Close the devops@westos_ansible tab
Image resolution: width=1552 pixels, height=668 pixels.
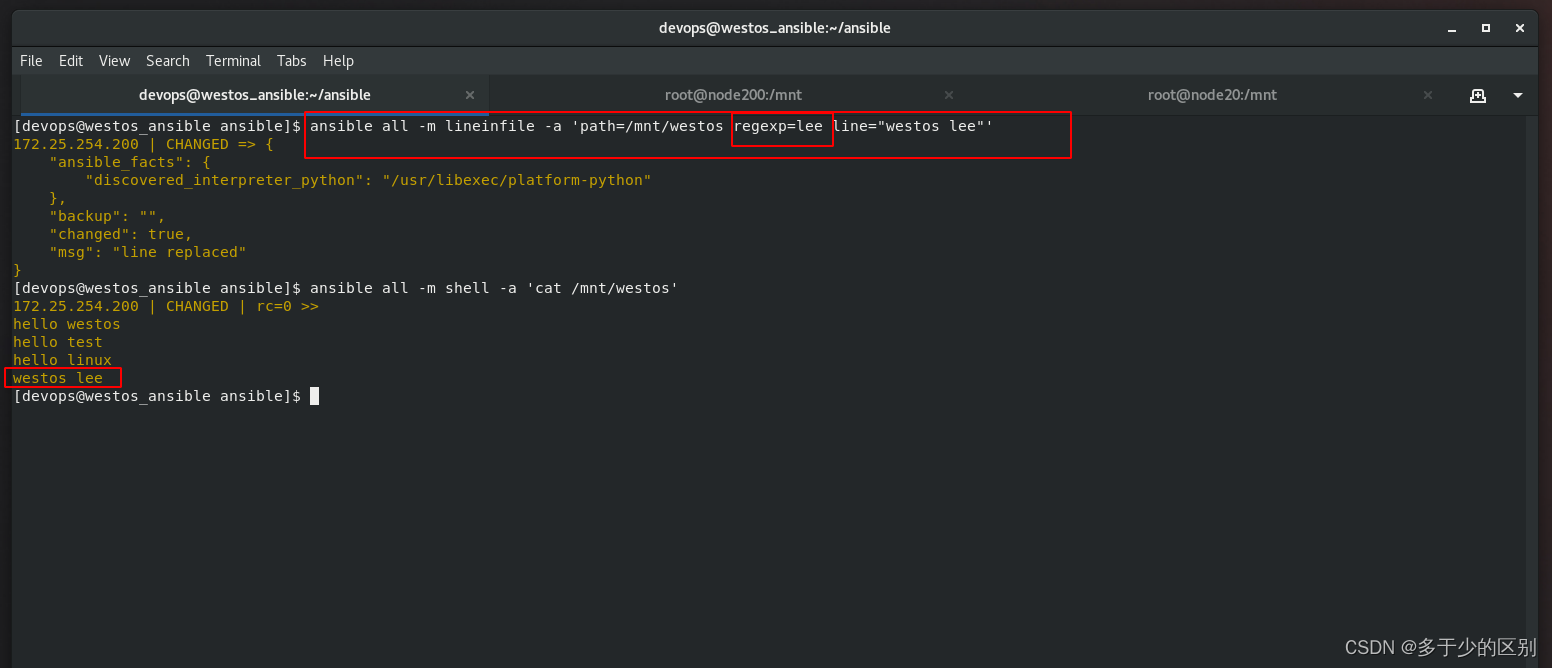click(x=470, y=95)
